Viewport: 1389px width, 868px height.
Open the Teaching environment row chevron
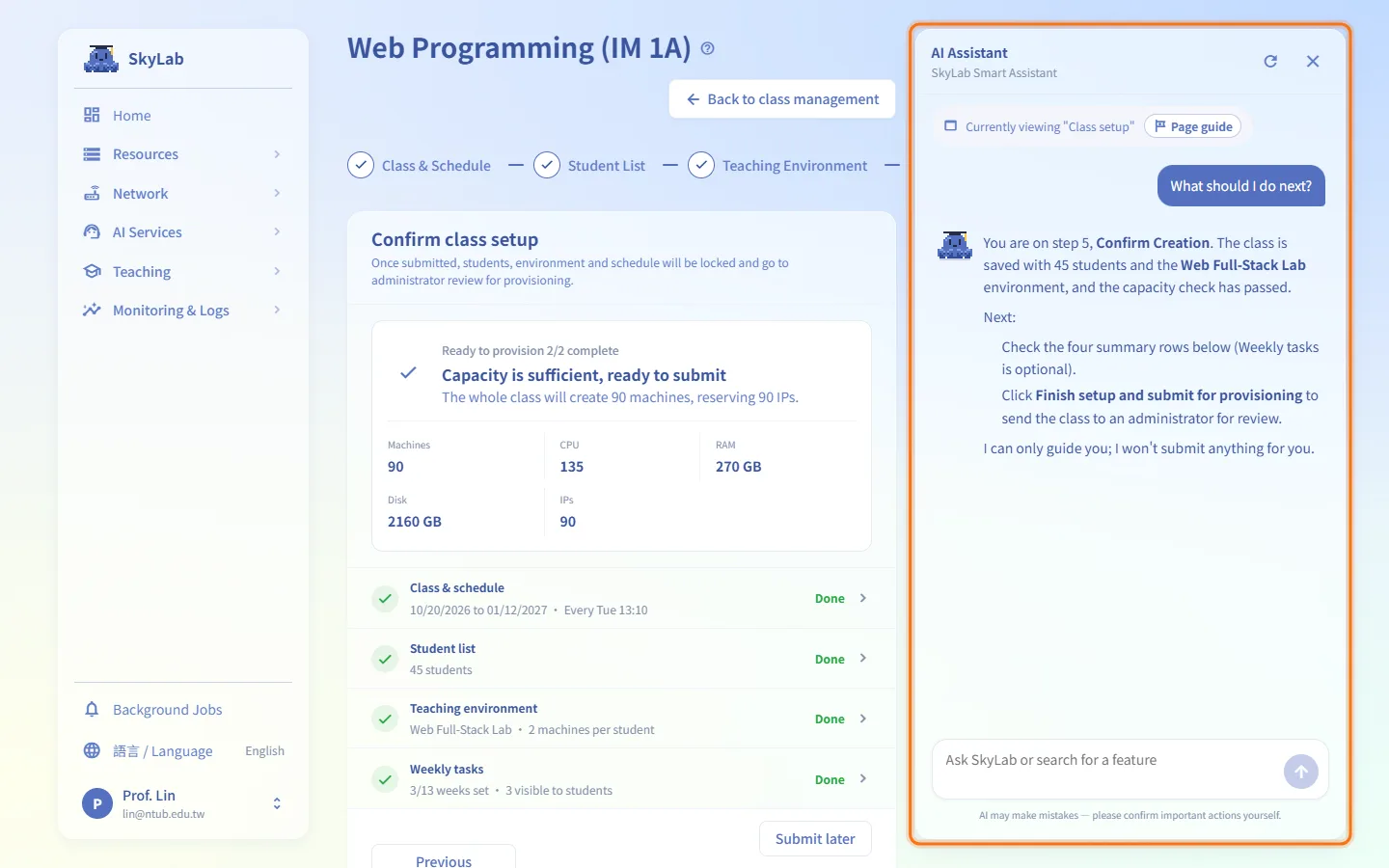(x=863, y=719)
